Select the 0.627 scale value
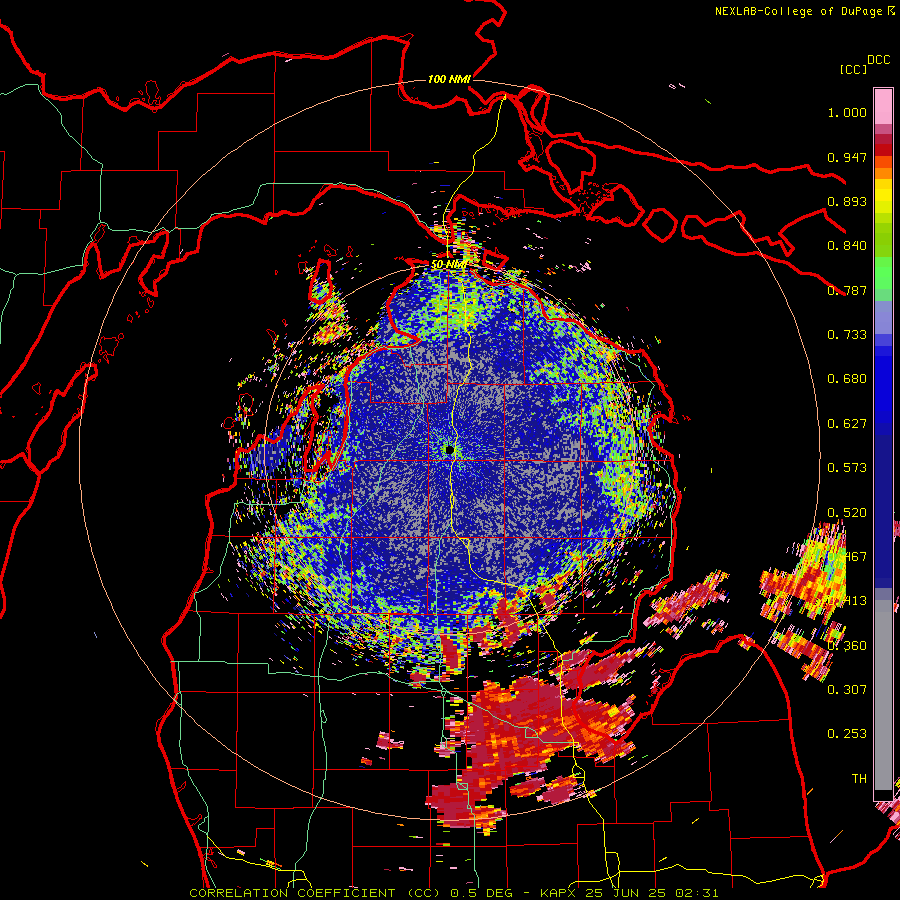This screenshot has height=900, width=900. point(847,424)
